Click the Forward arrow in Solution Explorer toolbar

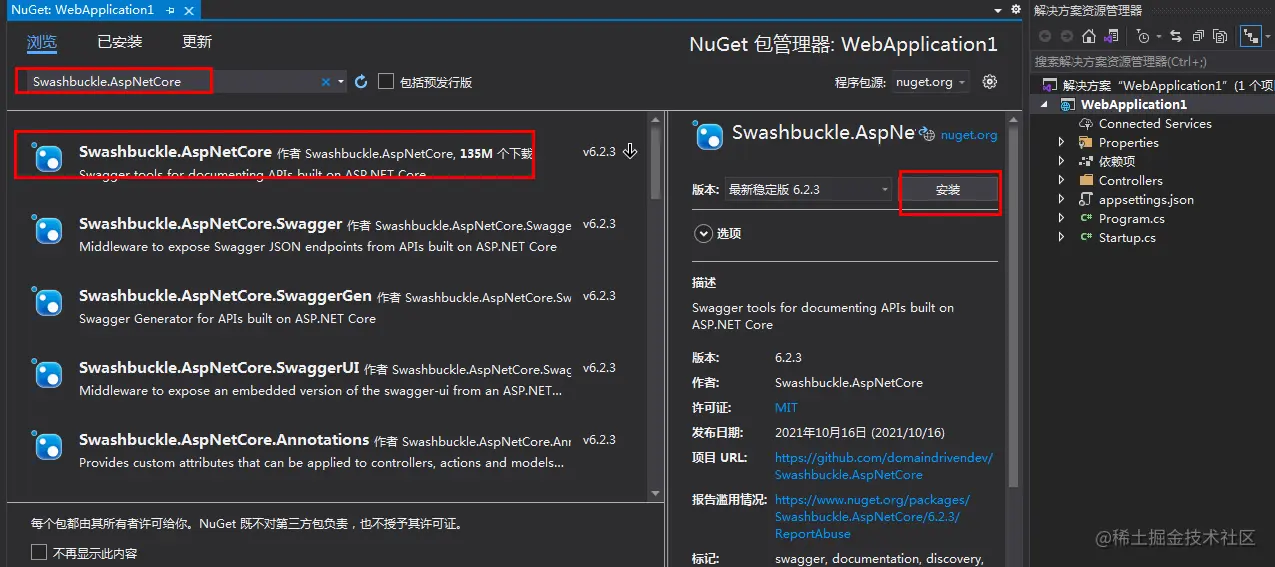point(1066,36)
